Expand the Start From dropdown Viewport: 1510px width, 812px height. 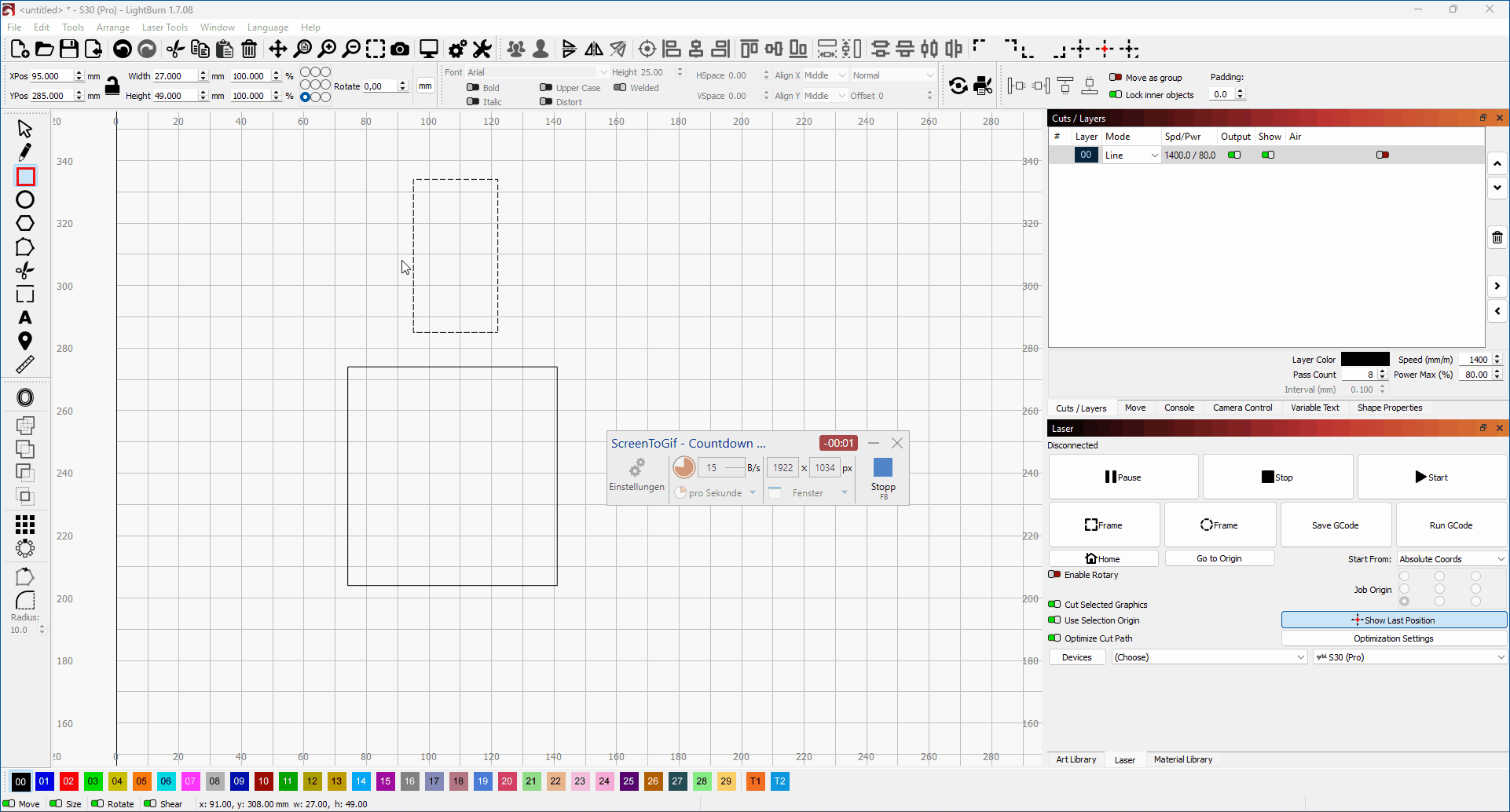[1451, 559]
